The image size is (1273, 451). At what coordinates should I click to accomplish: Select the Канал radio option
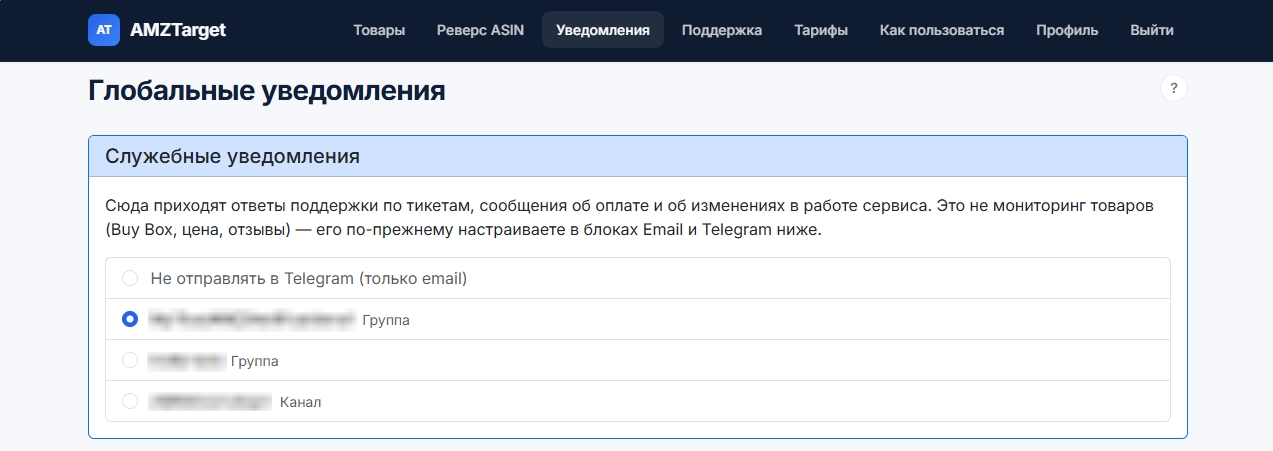tap(130, 401)
